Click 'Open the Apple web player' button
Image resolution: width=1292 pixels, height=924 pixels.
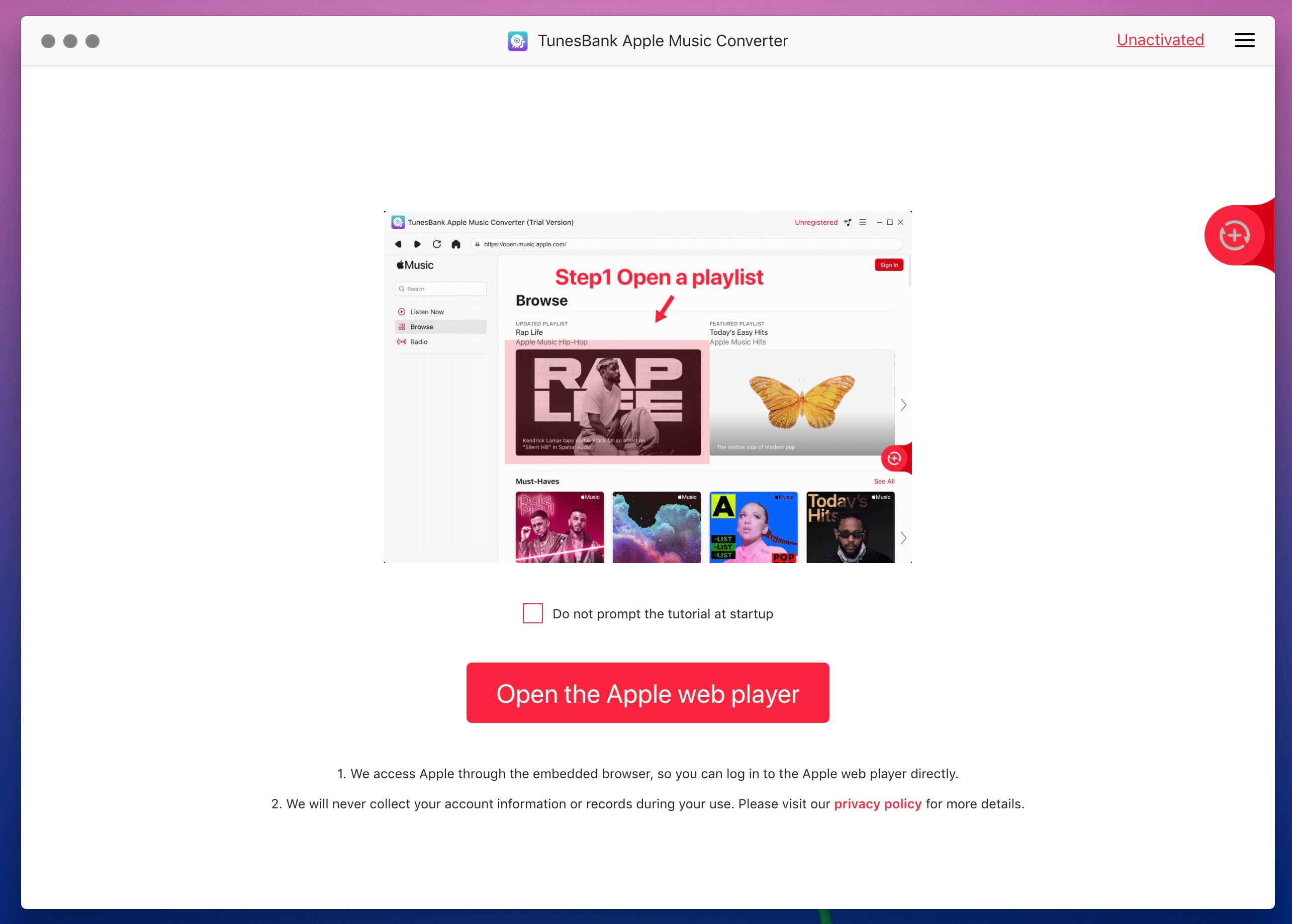click(x=648, y=693)
